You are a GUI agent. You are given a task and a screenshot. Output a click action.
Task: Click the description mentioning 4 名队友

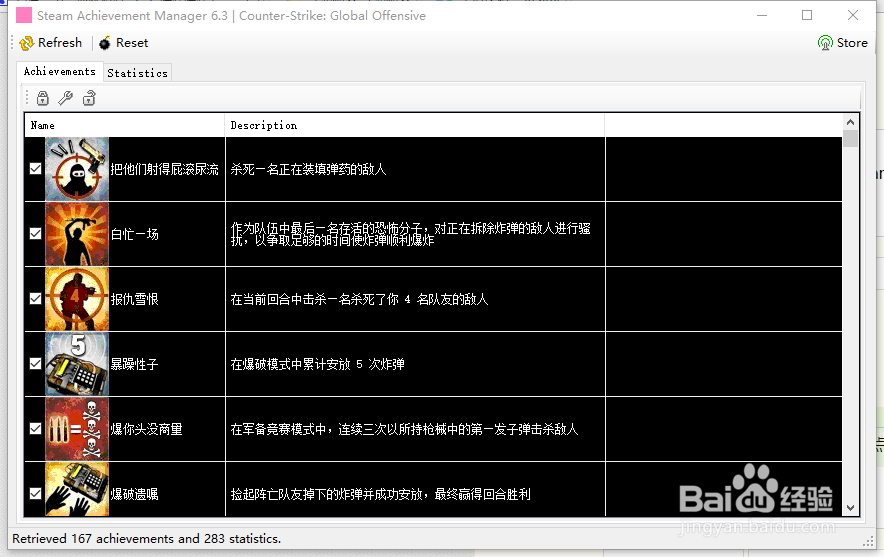[x=359, y=299]
